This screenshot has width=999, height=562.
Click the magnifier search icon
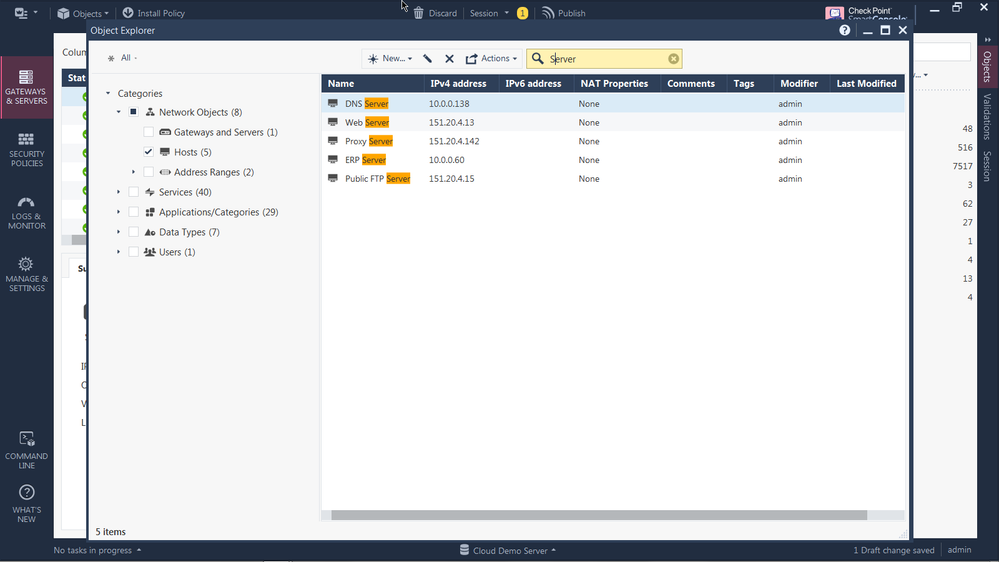click(x=538, y=59)
